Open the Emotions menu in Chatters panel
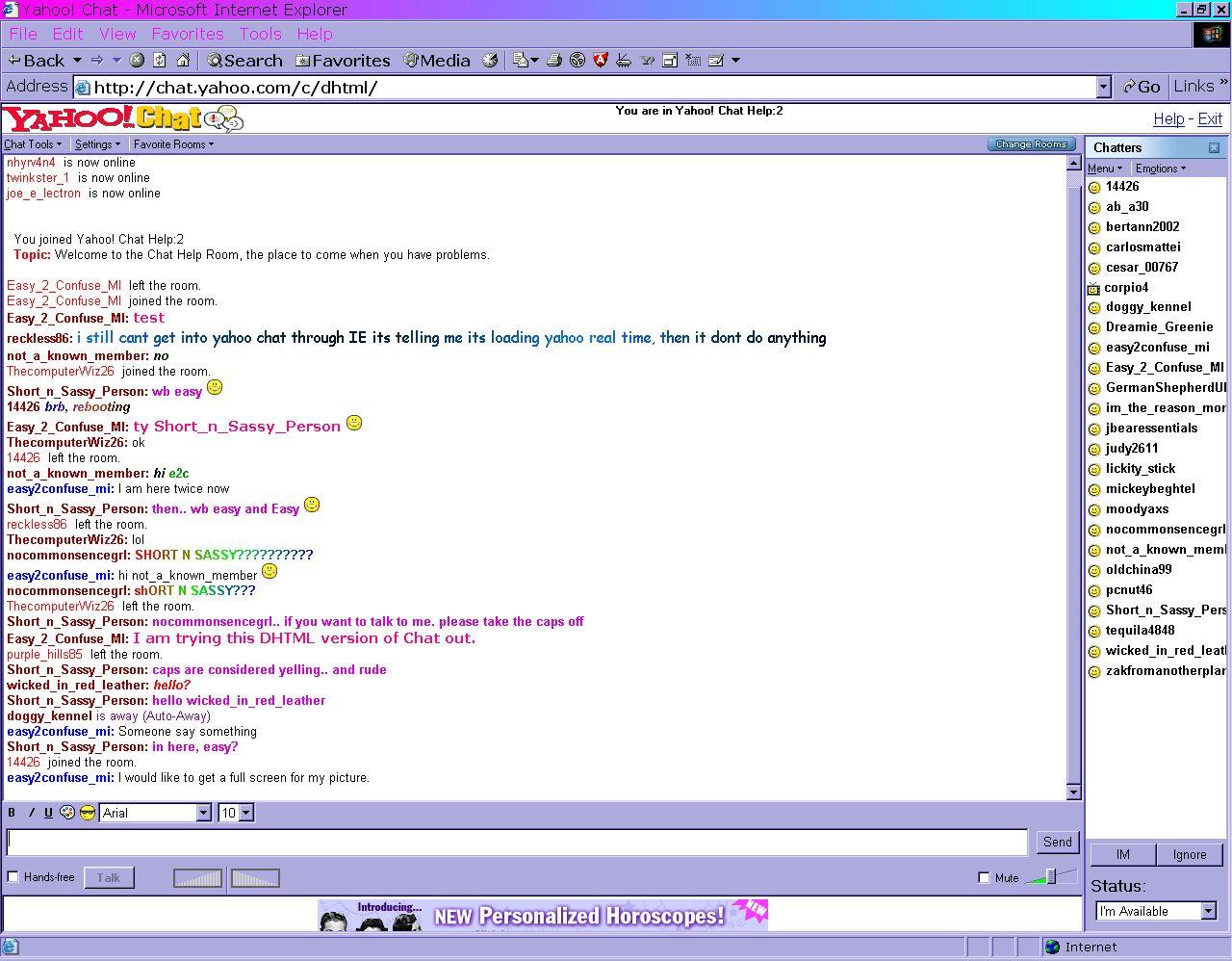 pyautogui.click(x=1159, y=168)
